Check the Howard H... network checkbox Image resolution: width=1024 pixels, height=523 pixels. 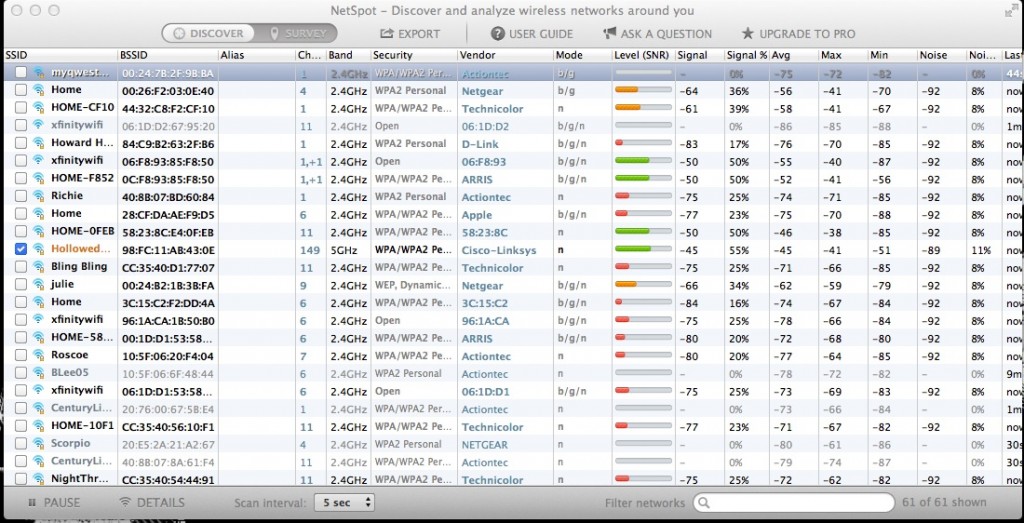click(x=21, y=143)
